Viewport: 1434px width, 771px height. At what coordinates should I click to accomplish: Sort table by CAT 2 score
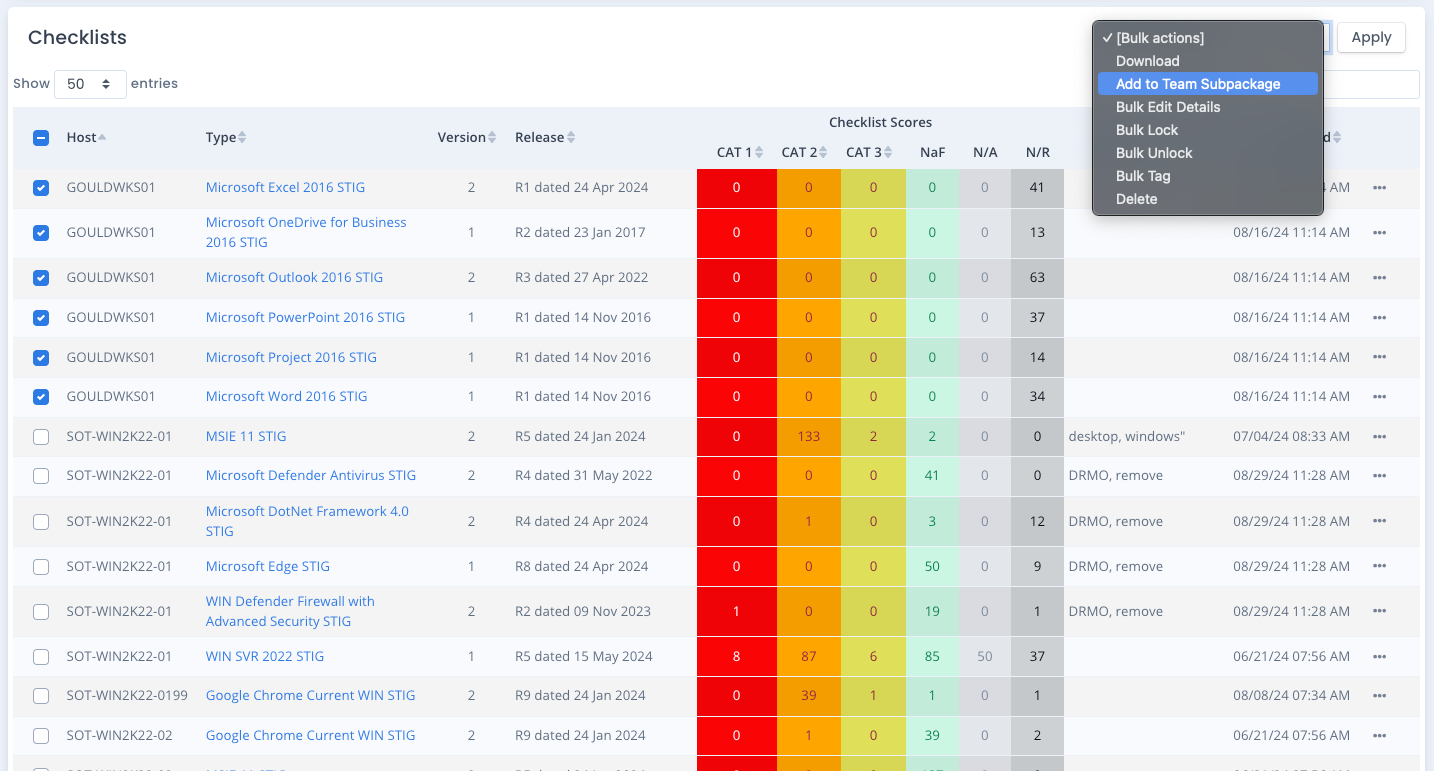coord(805,152)
